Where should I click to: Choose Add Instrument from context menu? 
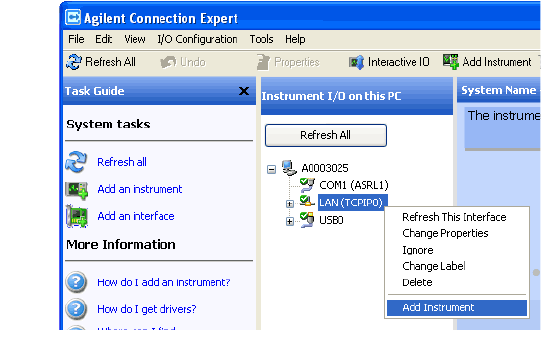click(x=457, y=308)
